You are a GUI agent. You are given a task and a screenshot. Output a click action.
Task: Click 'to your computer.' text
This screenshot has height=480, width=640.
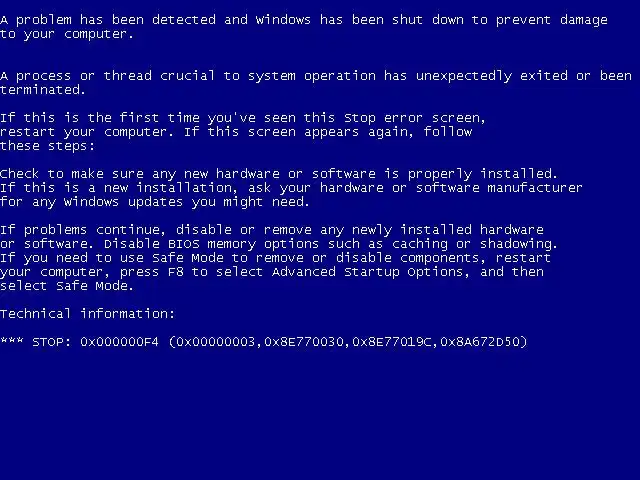click(67, 34)
